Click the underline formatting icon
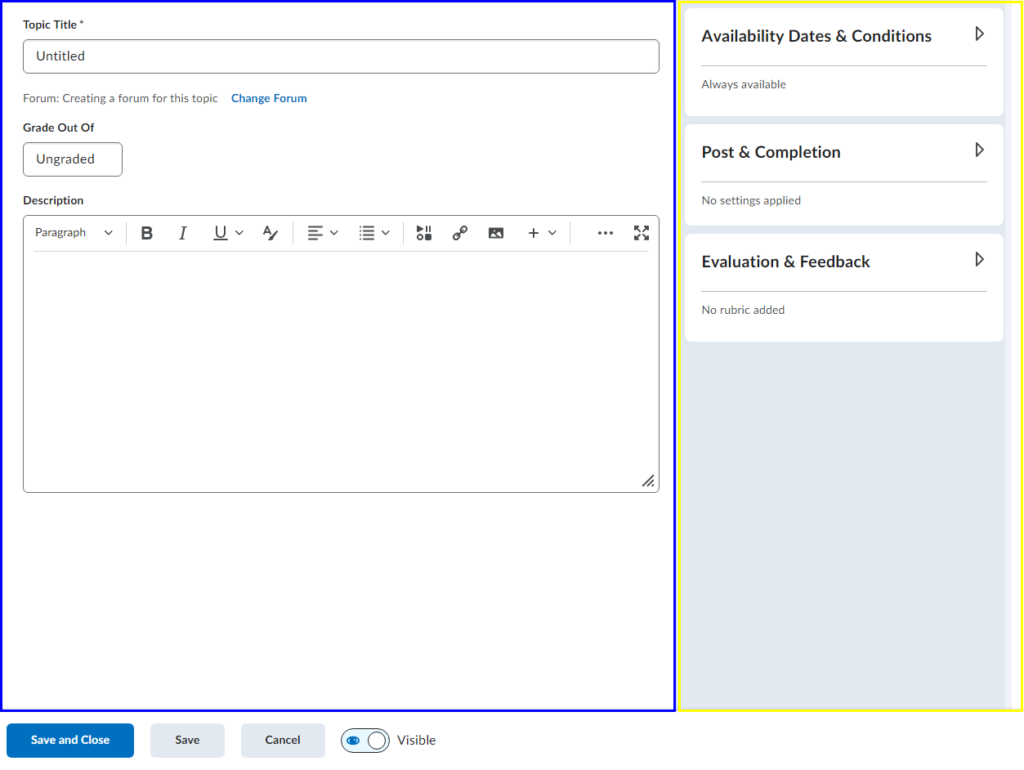The height and width of the screenshot is (770, 1024). coord(220,233)
